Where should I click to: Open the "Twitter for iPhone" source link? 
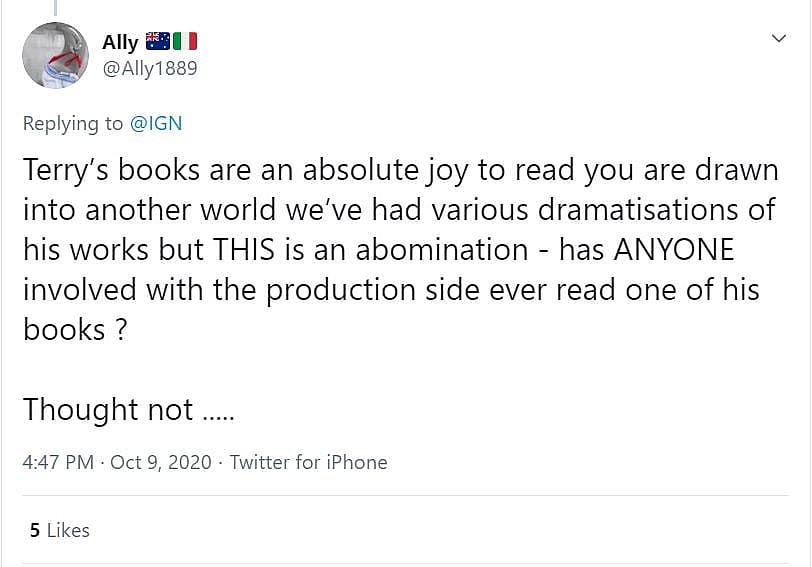click(x=308, y=462)
